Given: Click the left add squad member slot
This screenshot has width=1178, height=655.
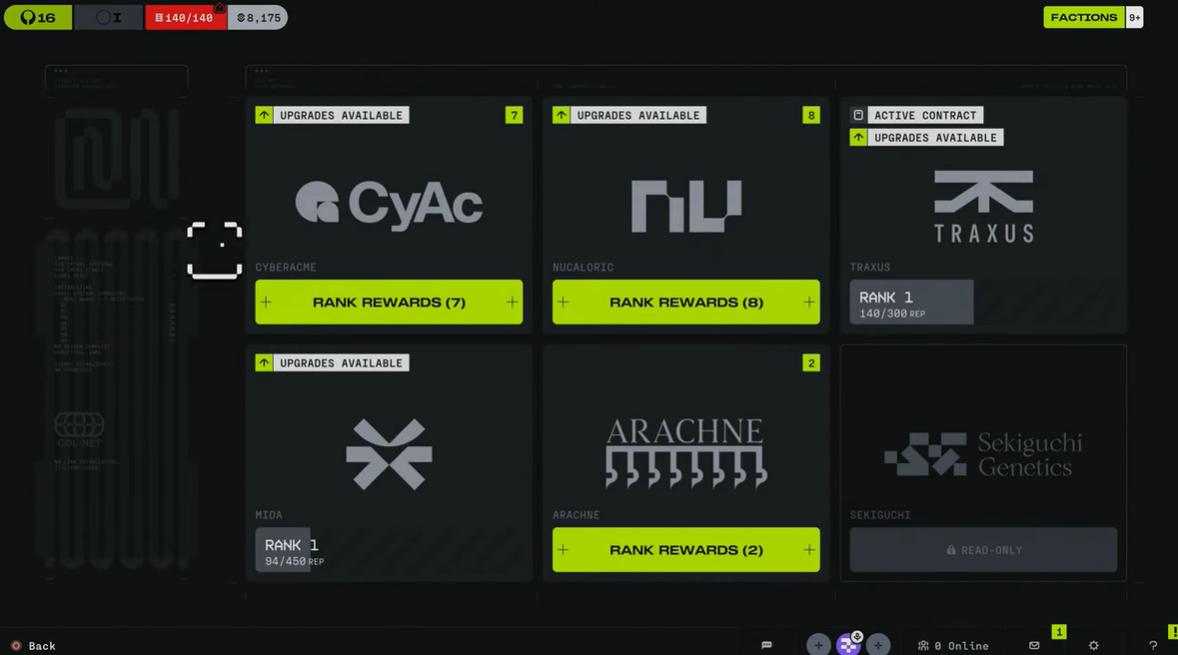Looking at the screenshot, I should pos(818,644).
